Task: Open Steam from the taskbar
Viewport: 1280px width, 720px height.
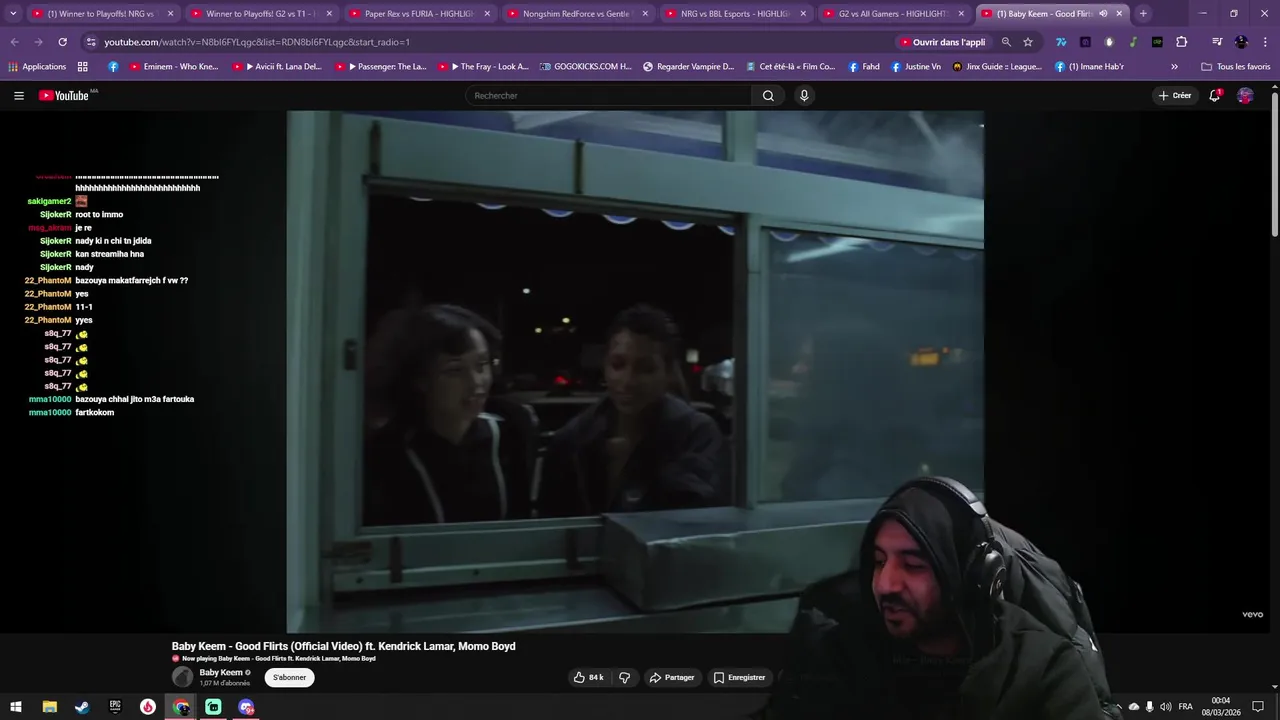Action: click(82, 707)
